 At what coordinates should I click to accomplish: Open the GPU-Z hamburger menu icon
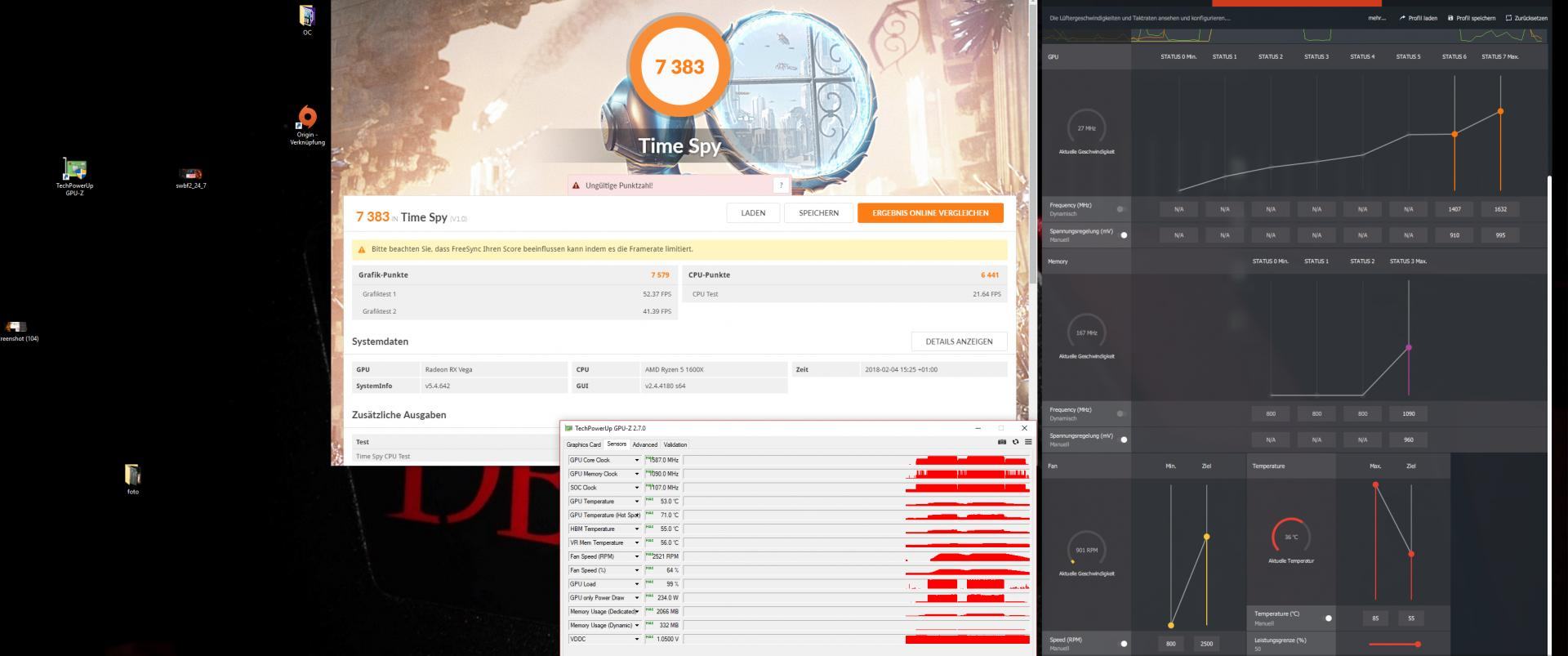[1028, 442]
